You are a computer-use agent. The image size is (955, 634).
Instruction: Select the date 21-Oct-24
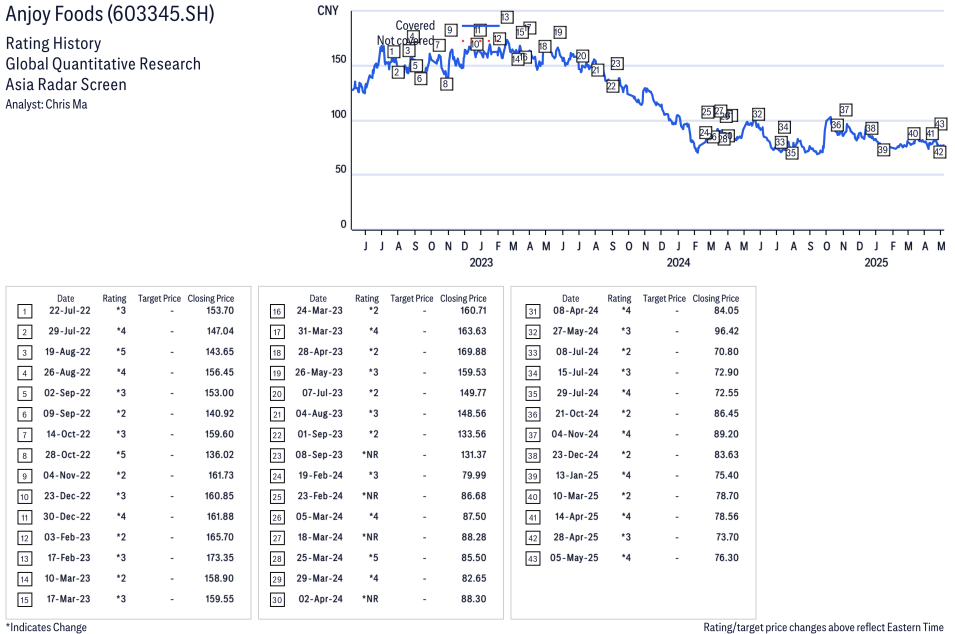click(577, 414)
